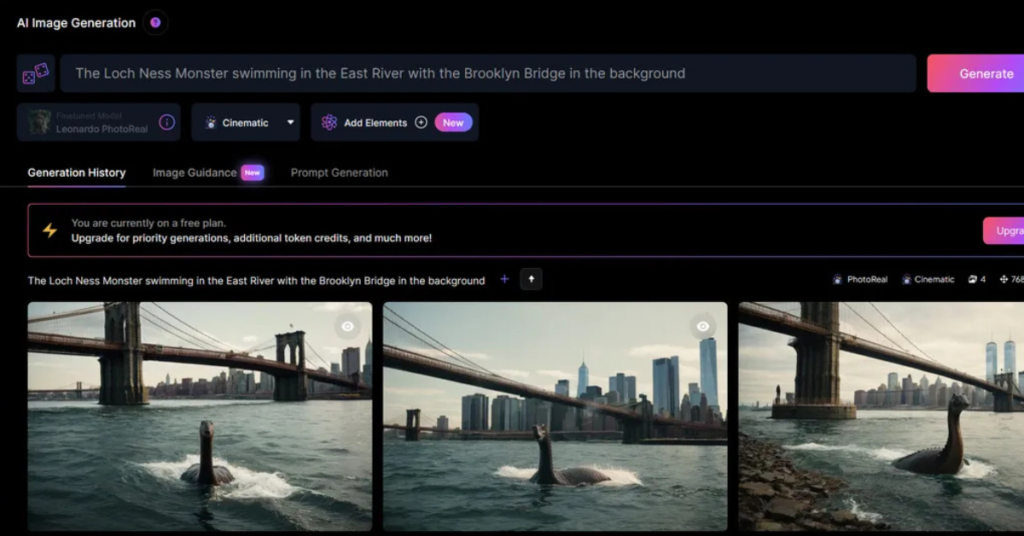Toggle eye icon on second generated image
Screen dimensions: 1024x536
703,326
